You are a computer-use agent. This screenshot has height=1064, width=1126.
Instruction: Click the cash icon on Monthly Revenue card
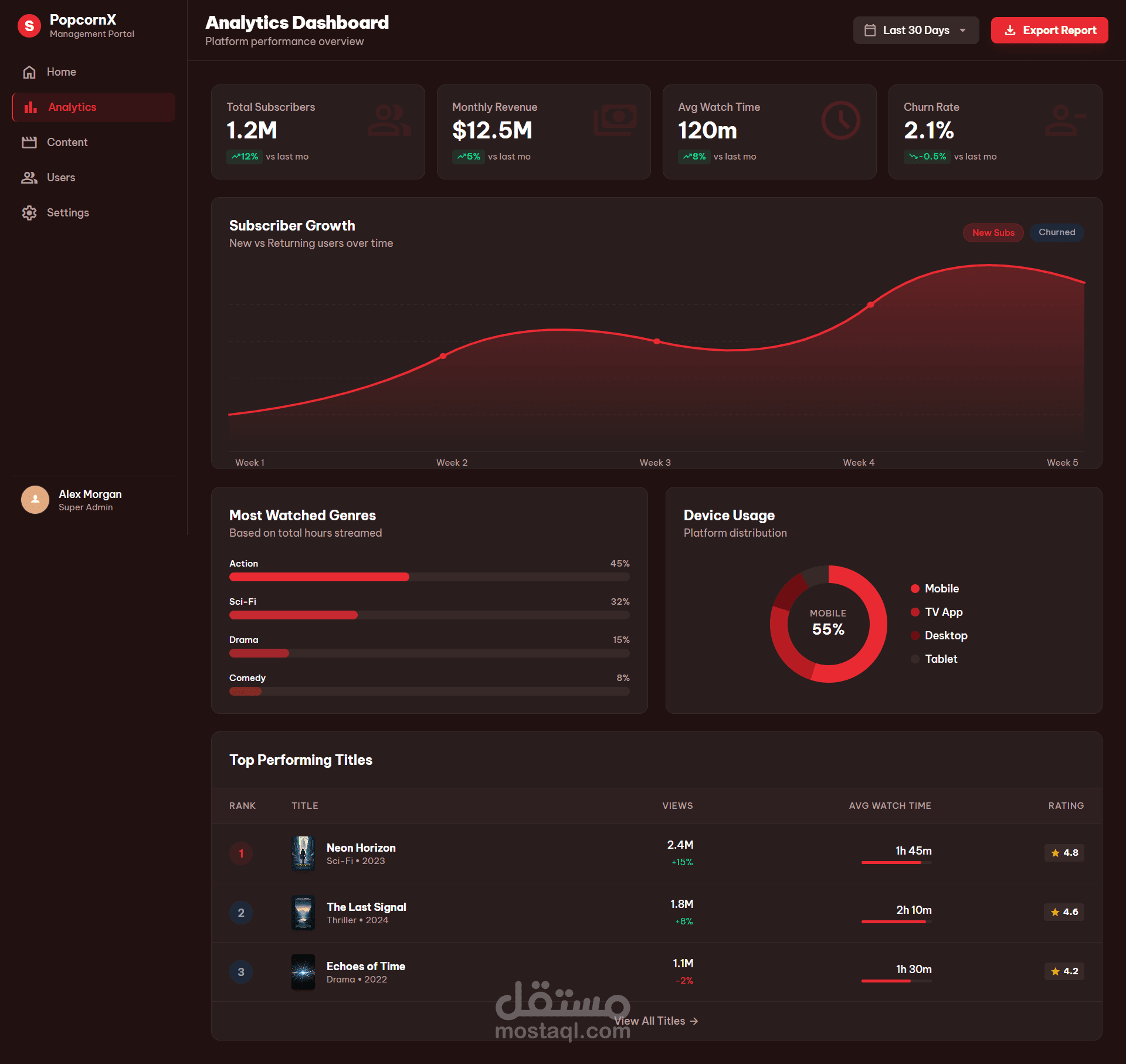615,120
